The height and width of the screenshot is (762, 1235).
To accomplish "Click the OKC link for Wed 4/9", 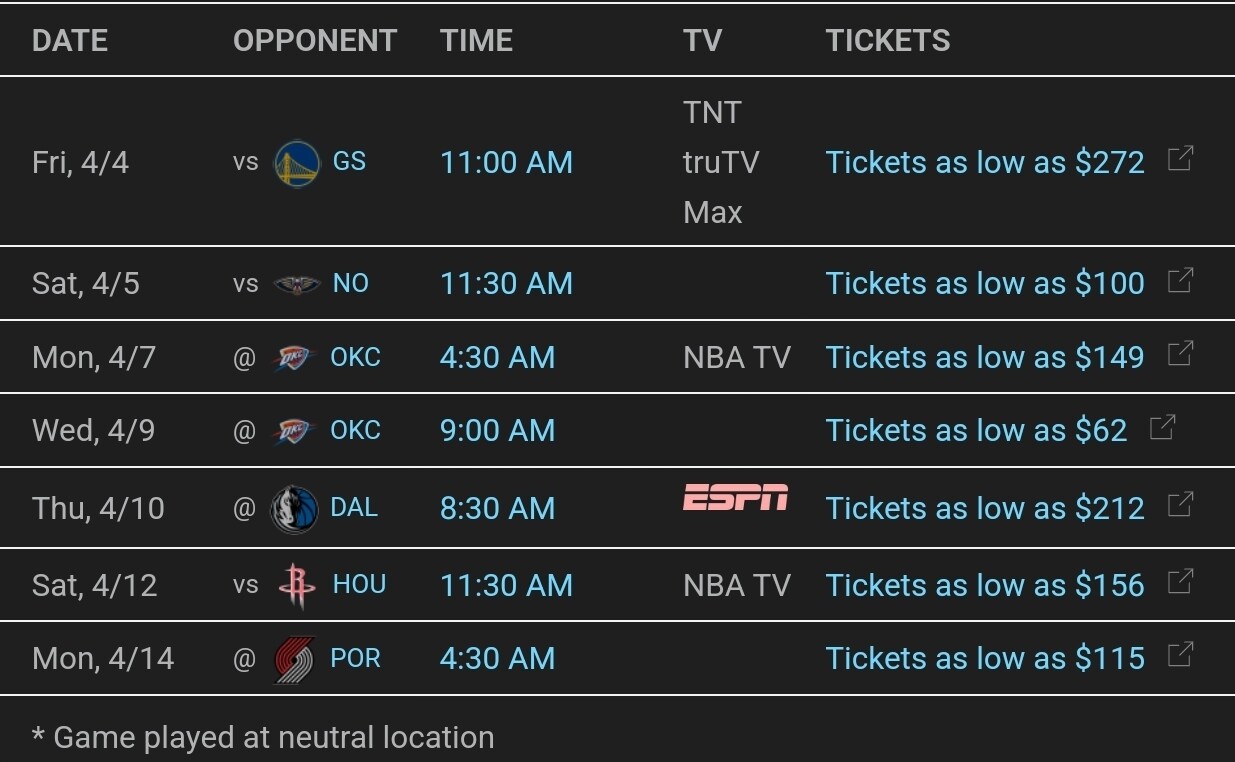I will (355, 431).
